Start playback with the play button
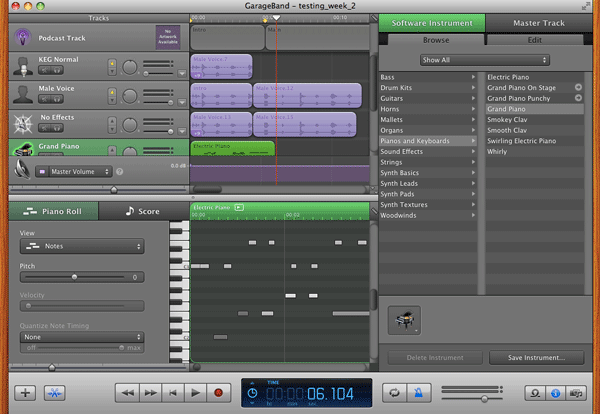Viewport: 600px width, 414px height. pyautogui.click(x=196, y=393)
